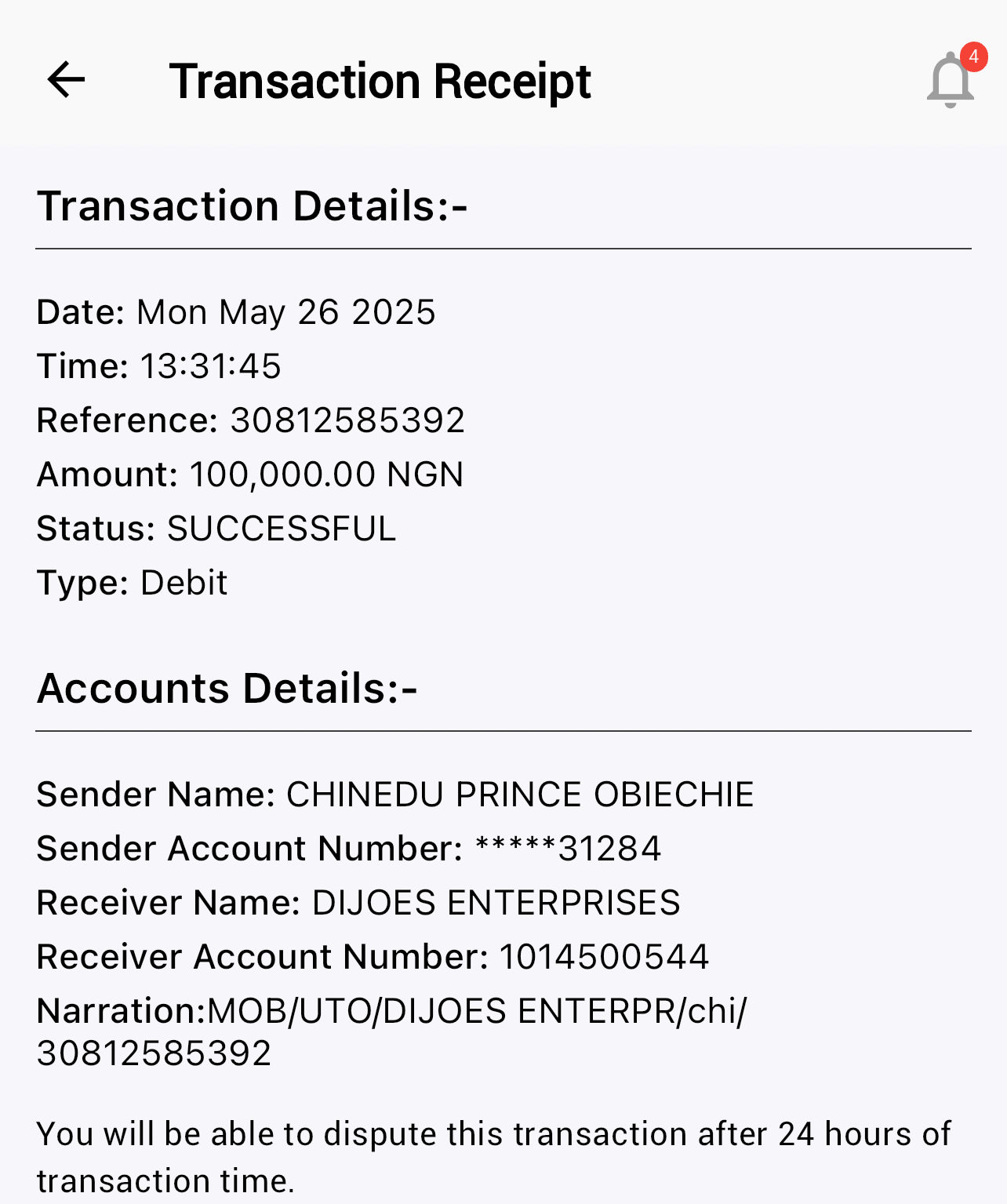The width and height of the screenshot is (1007, 1204).
Task: Select the Transaction Details heading
Action: point(252,206)
